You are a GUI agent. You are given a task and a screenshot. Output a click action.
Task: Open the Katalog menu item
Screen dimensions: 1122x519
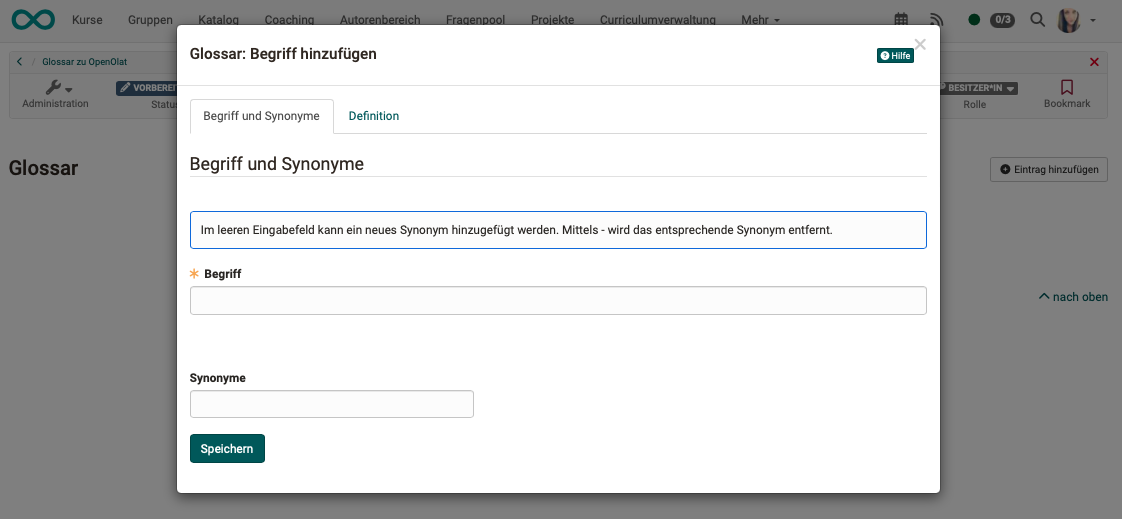pyautogui.click(x=218, y=20)
